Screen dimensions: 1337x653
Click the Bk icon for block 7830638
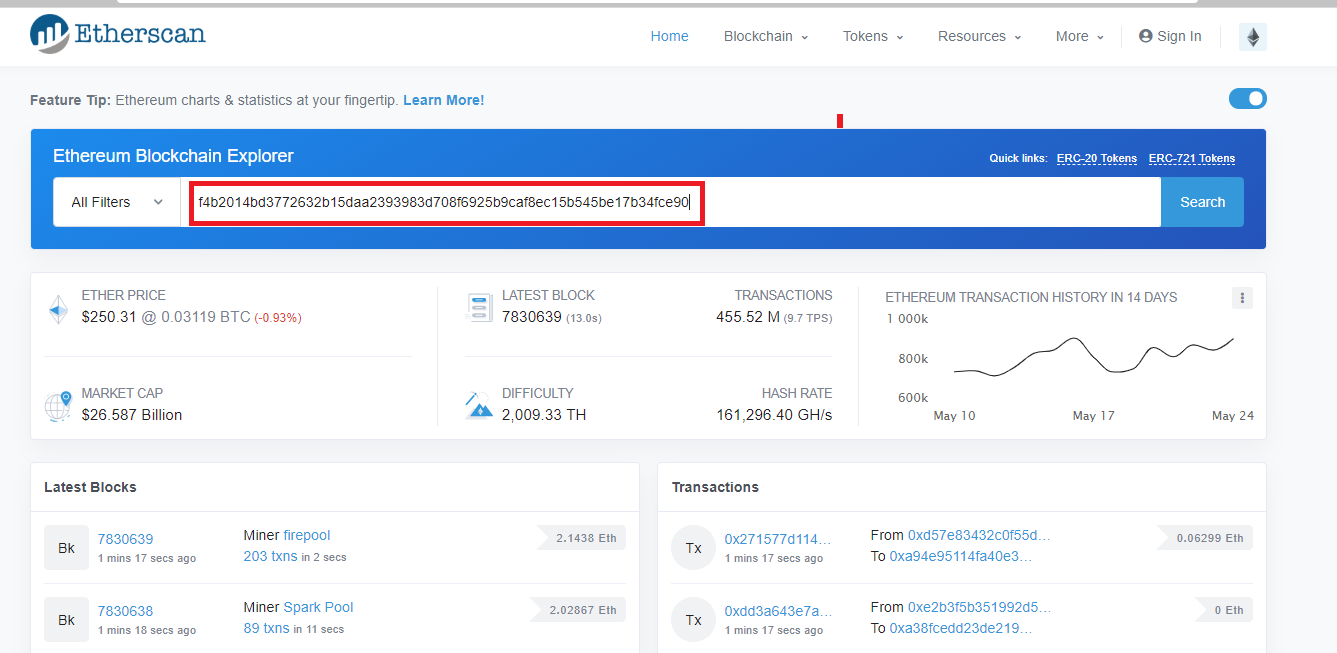[66, 620]
